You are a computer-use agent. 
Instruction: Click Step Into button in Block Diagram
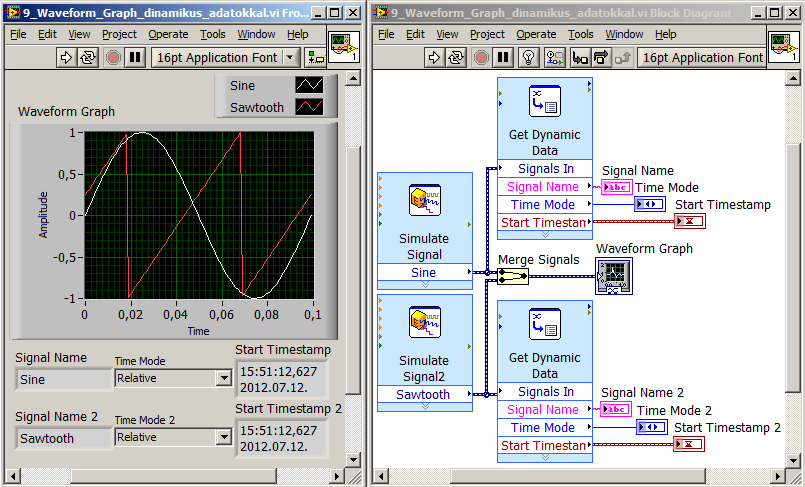coord(580,57)
